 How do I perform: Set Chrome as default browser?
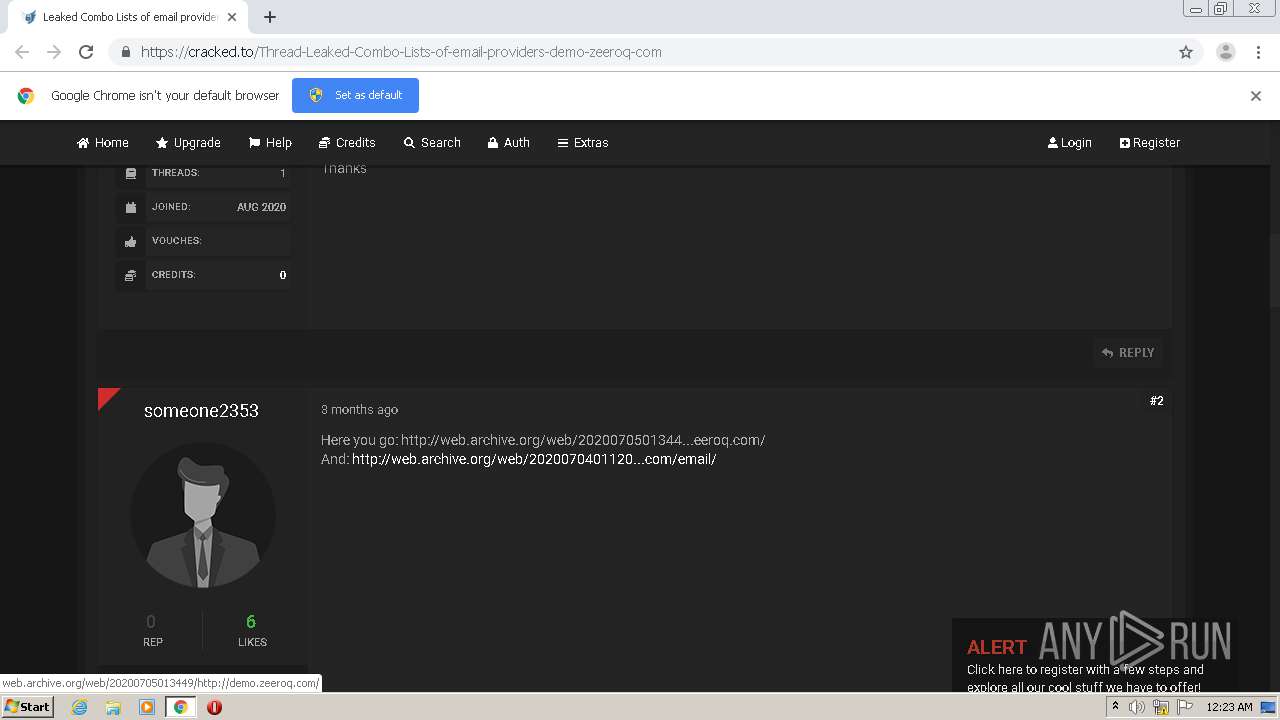click(x=355, y=95)
